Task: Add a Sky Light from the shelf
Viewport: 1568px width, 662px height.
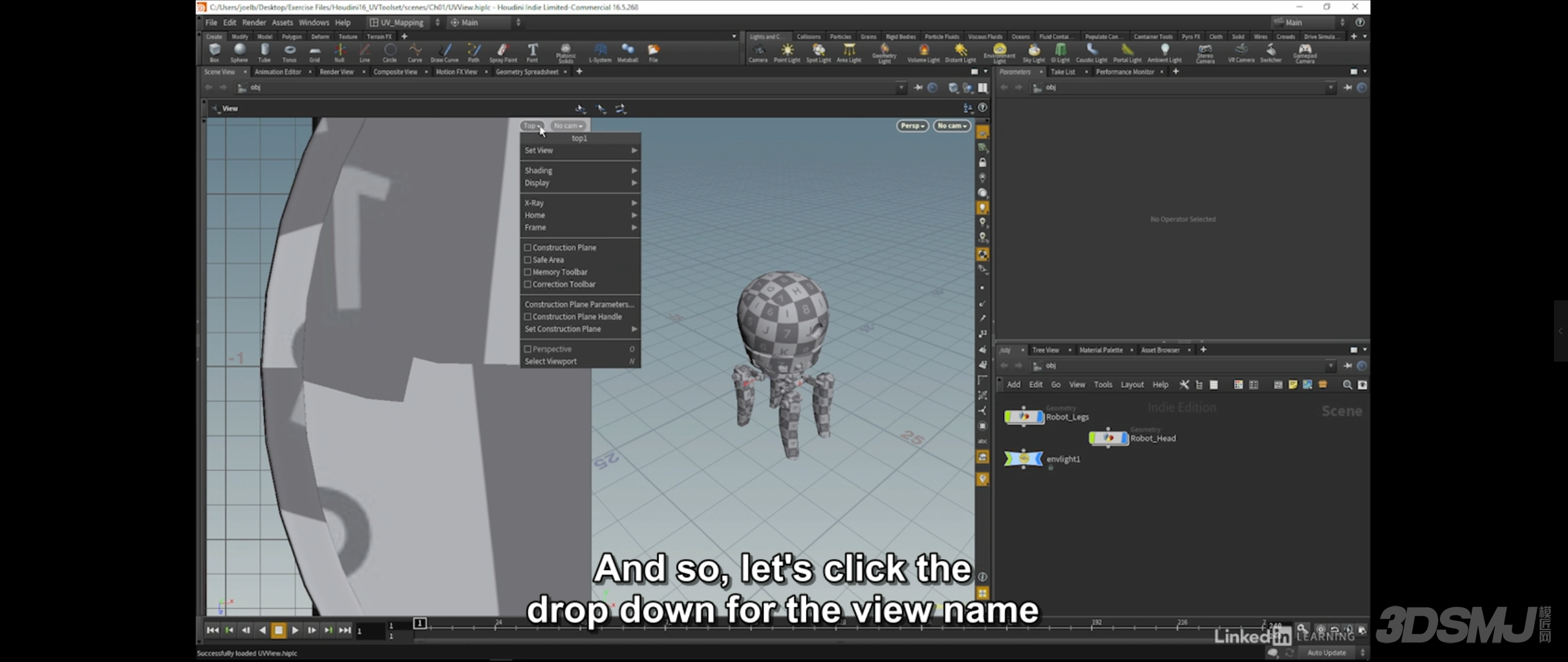Action: [1034, 53]
